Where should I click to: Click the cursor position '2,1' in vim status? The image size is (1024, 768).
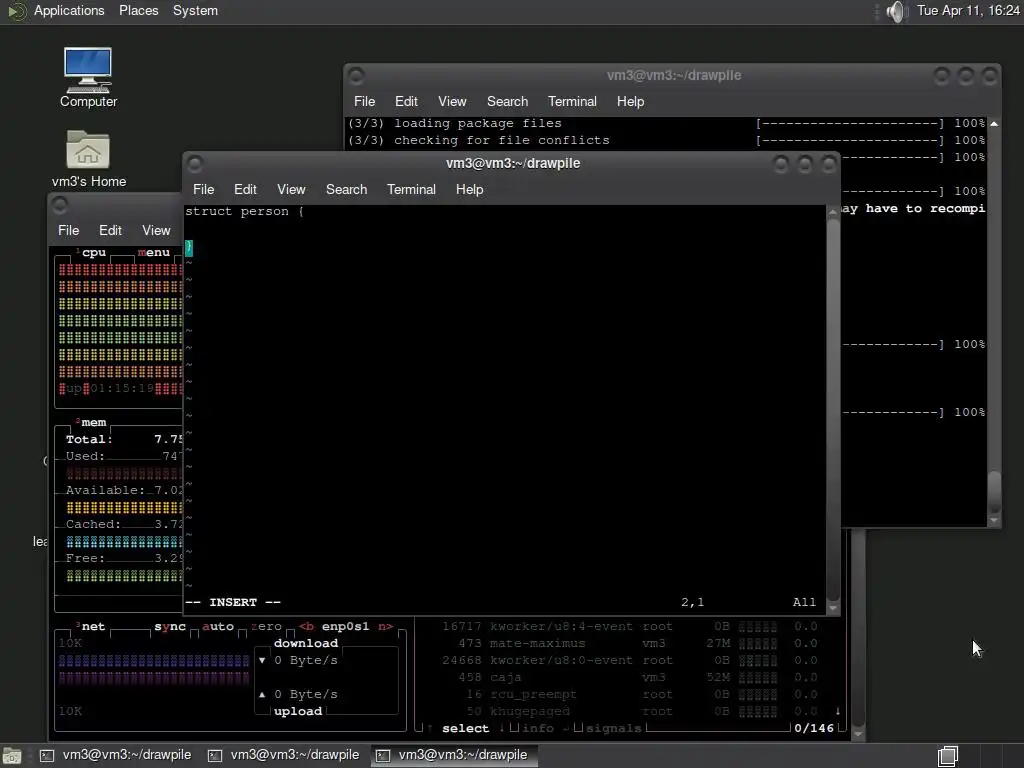point(692,602)
